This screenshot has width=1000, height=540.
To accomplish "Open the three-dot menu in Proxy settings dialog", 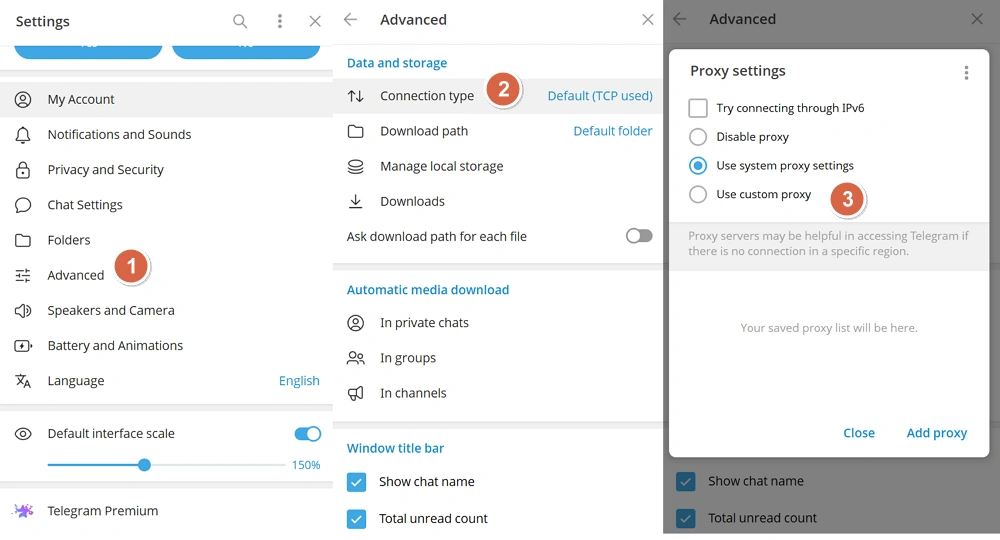I will (x=966, y=73).
